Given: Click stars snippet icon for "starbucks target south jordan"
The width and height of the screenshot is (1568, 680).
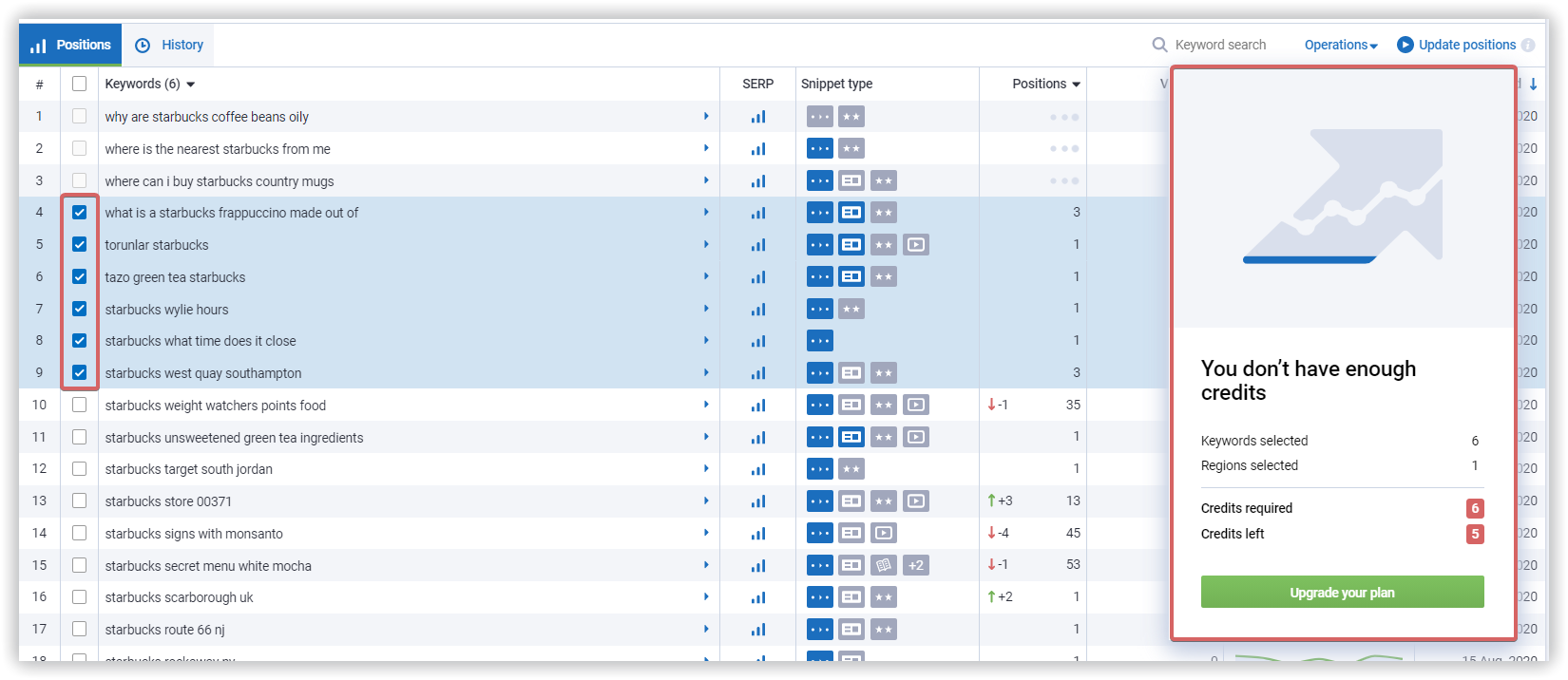Looking at the screenshot, I should pyautogui.click(x=851, y=469).
